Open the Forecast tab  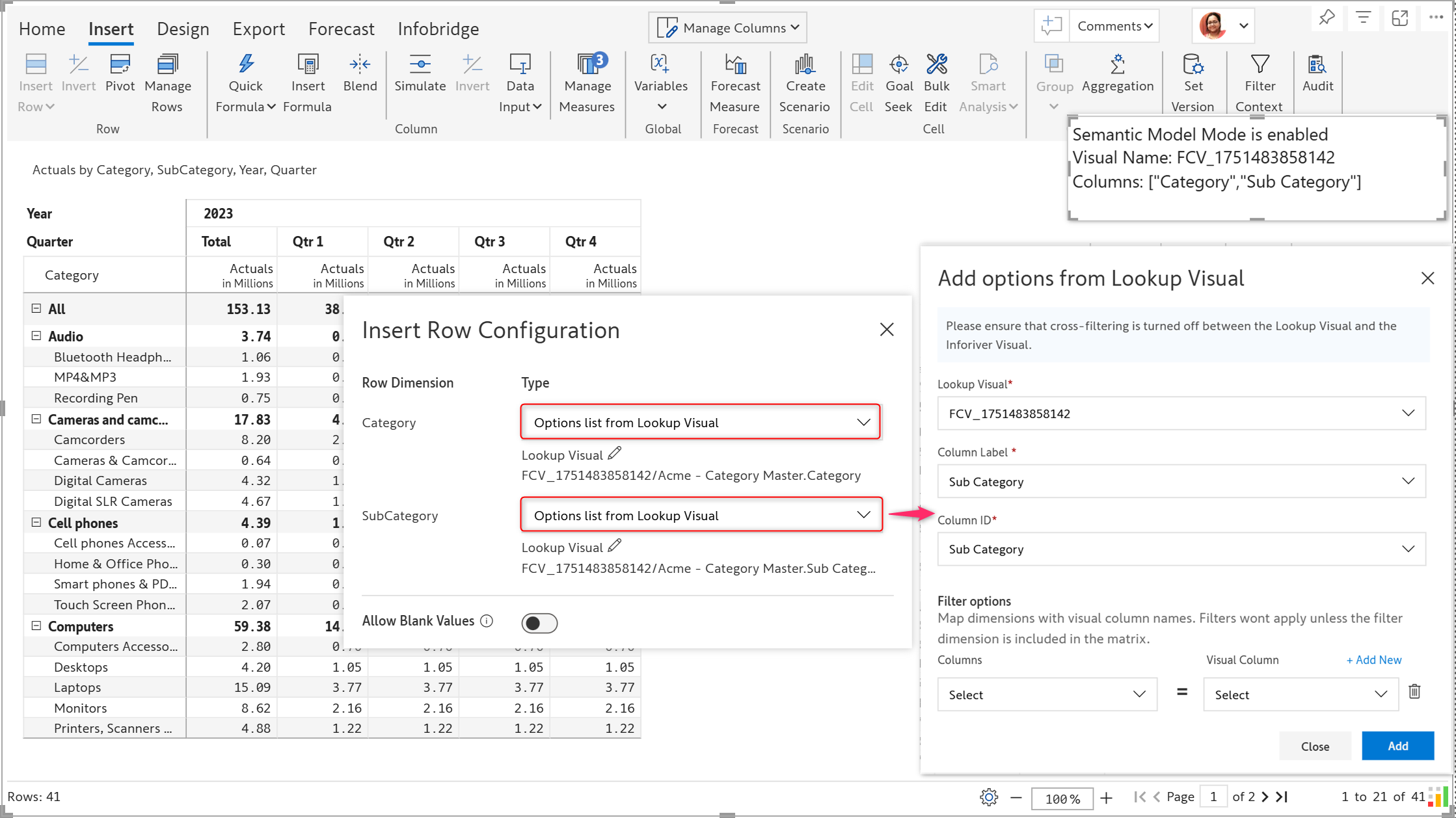click(x=341, y=29)
